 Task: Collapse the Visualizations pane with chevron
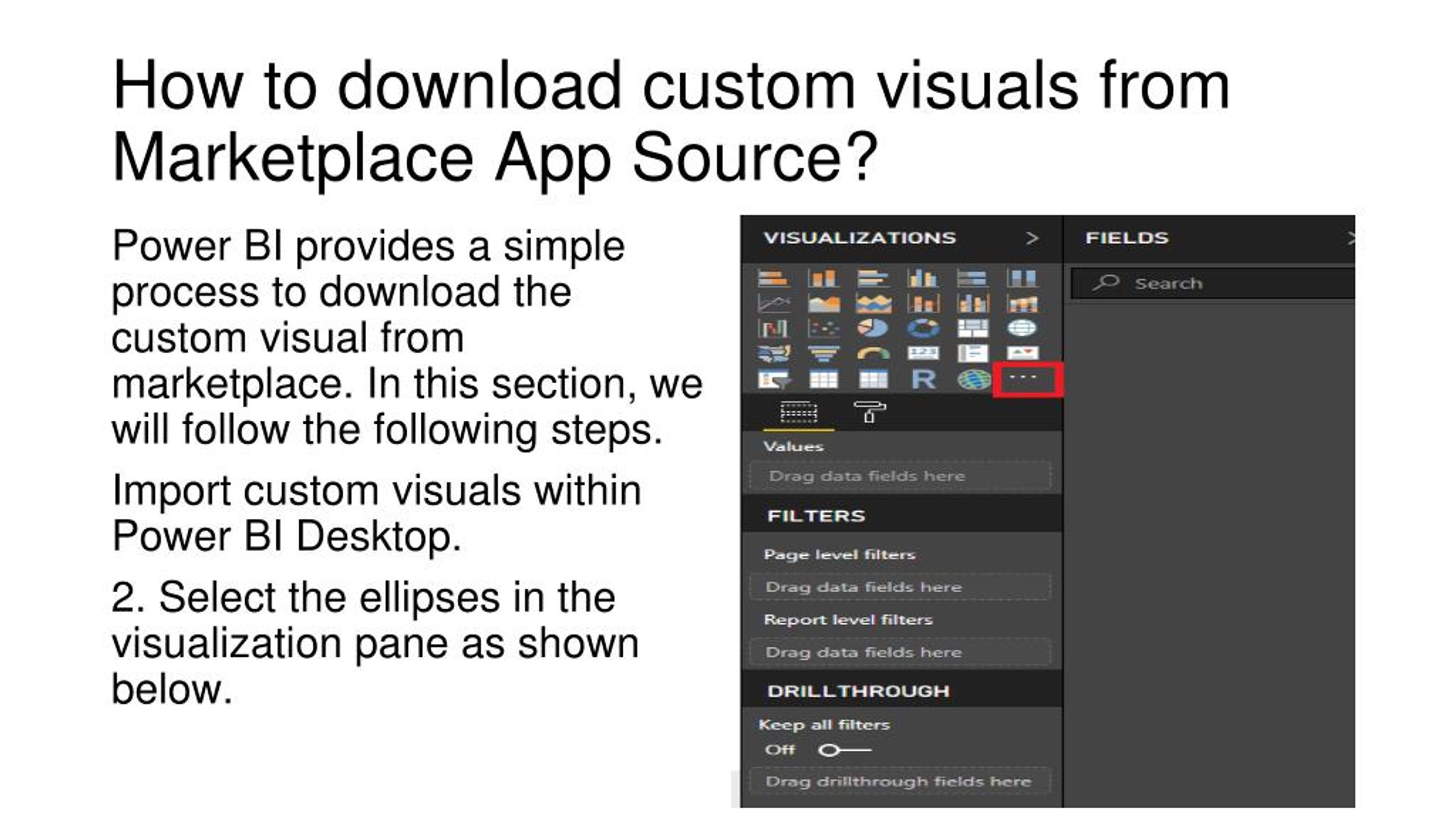[x=1032, y=238]
